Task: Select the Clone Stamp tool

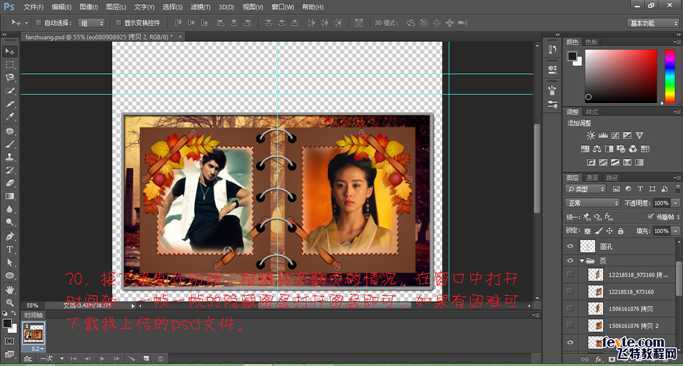Action: point(10,157)
